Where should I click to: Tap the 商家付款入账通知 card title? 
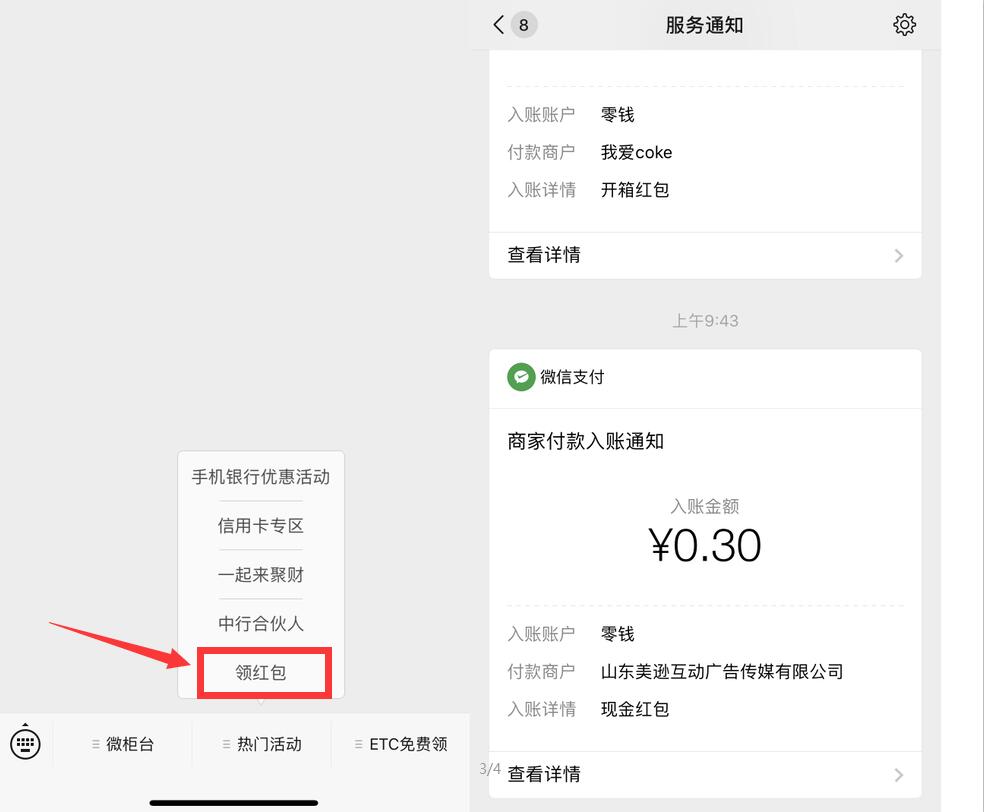point(586,441)
